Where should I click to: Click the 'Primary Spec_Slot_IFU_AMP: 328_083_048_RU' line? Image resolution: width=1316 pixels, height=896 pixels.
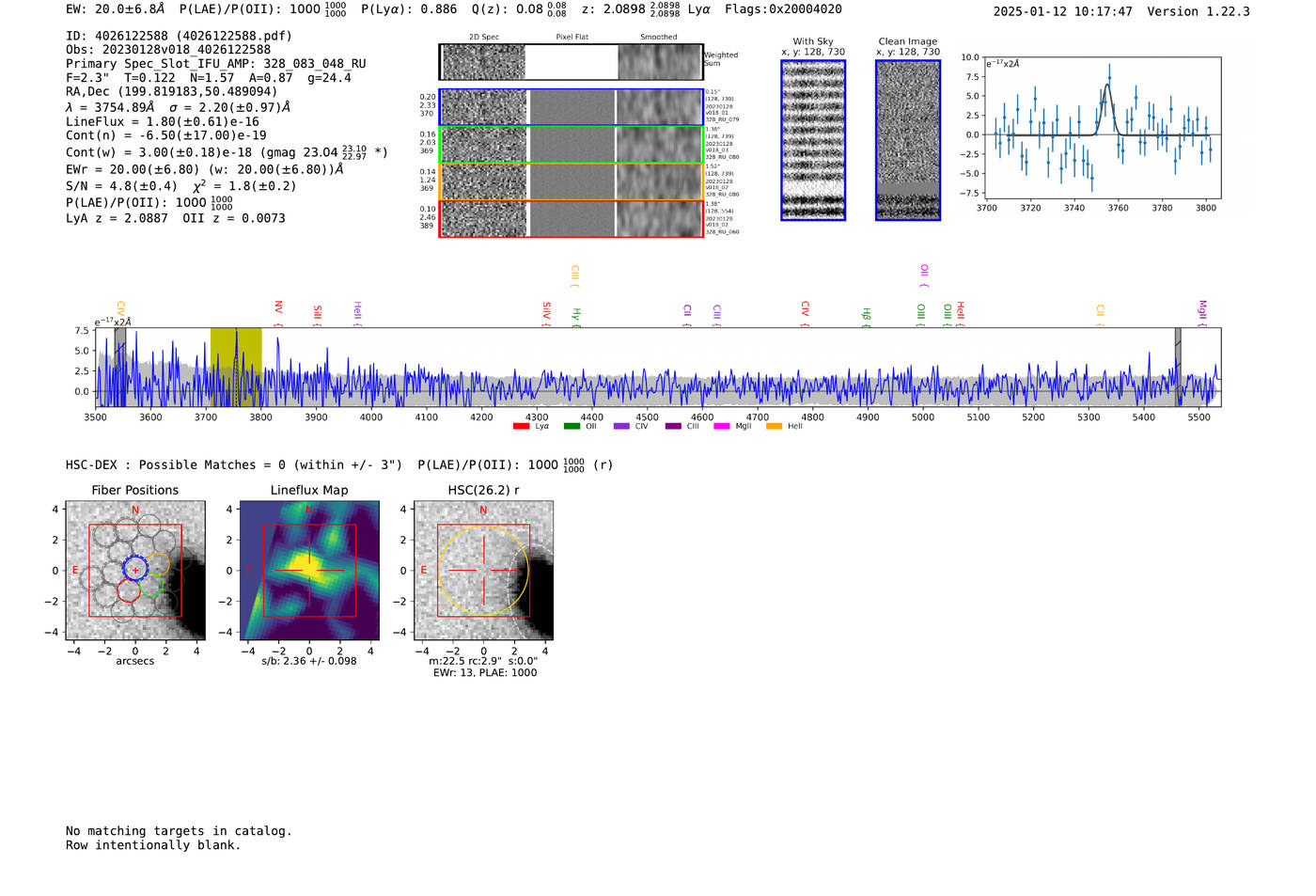click(x=216, y=64)
